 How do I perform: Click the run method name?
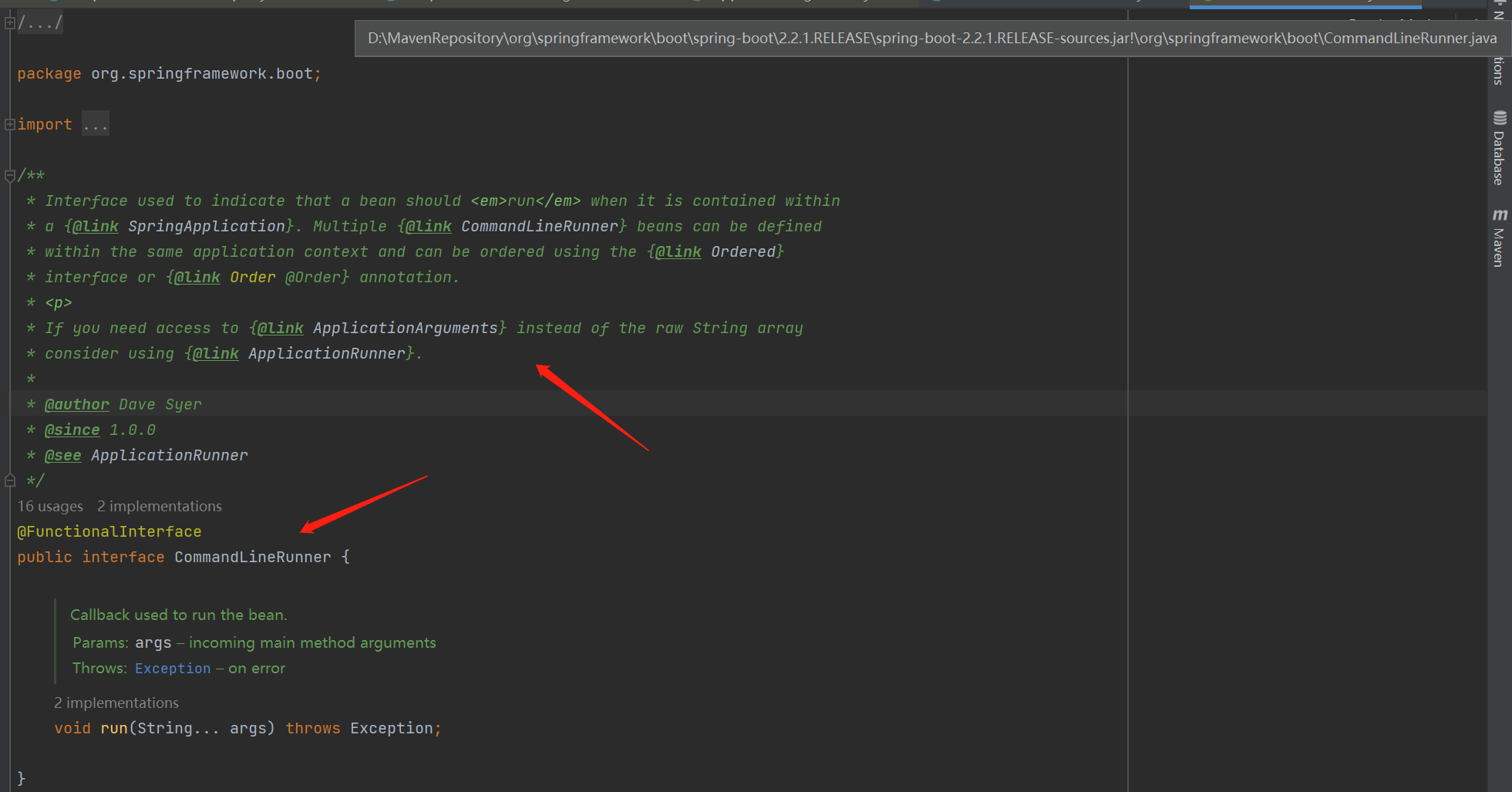(114, 729)
